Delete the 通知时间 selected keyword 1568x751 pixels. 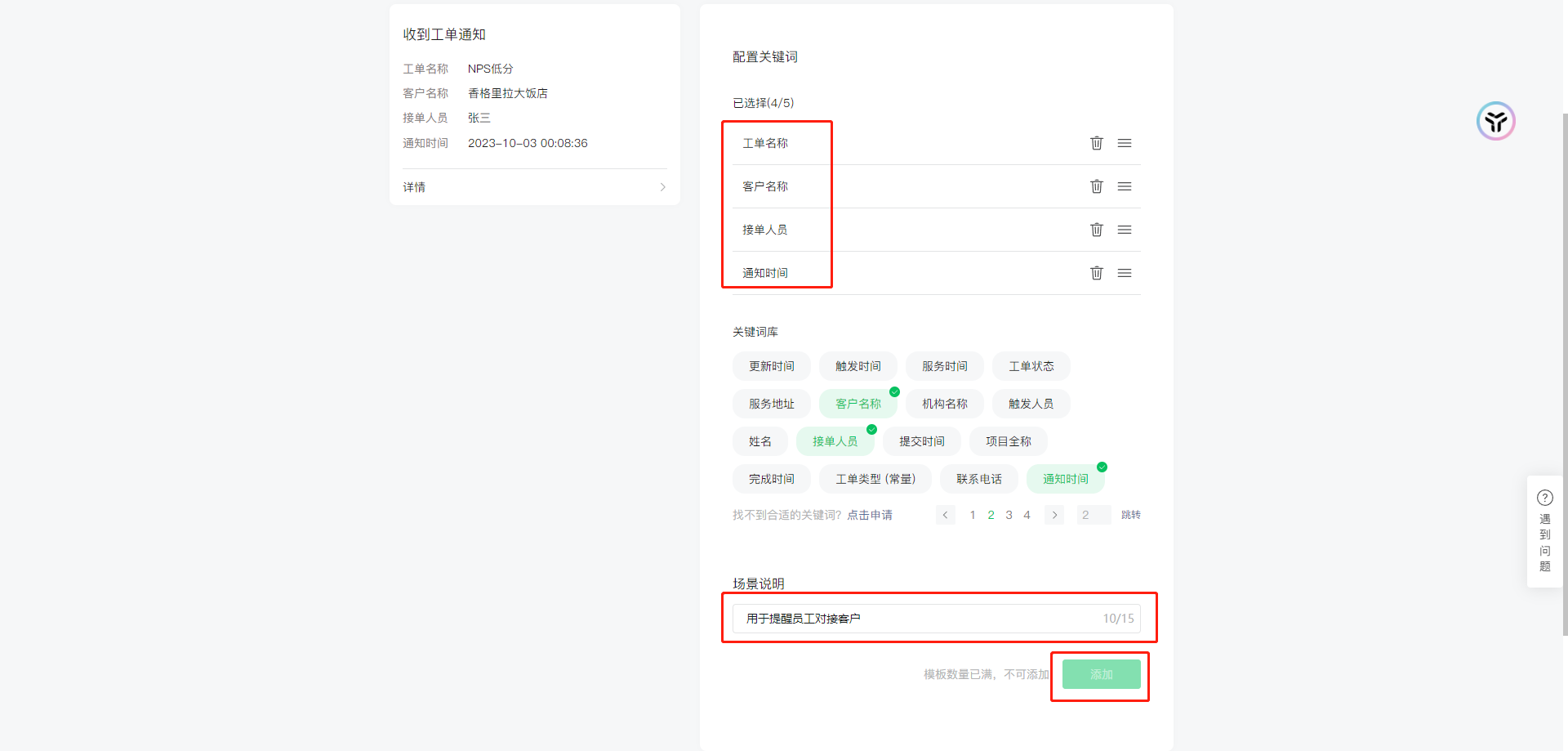(x=1096, y=273)
